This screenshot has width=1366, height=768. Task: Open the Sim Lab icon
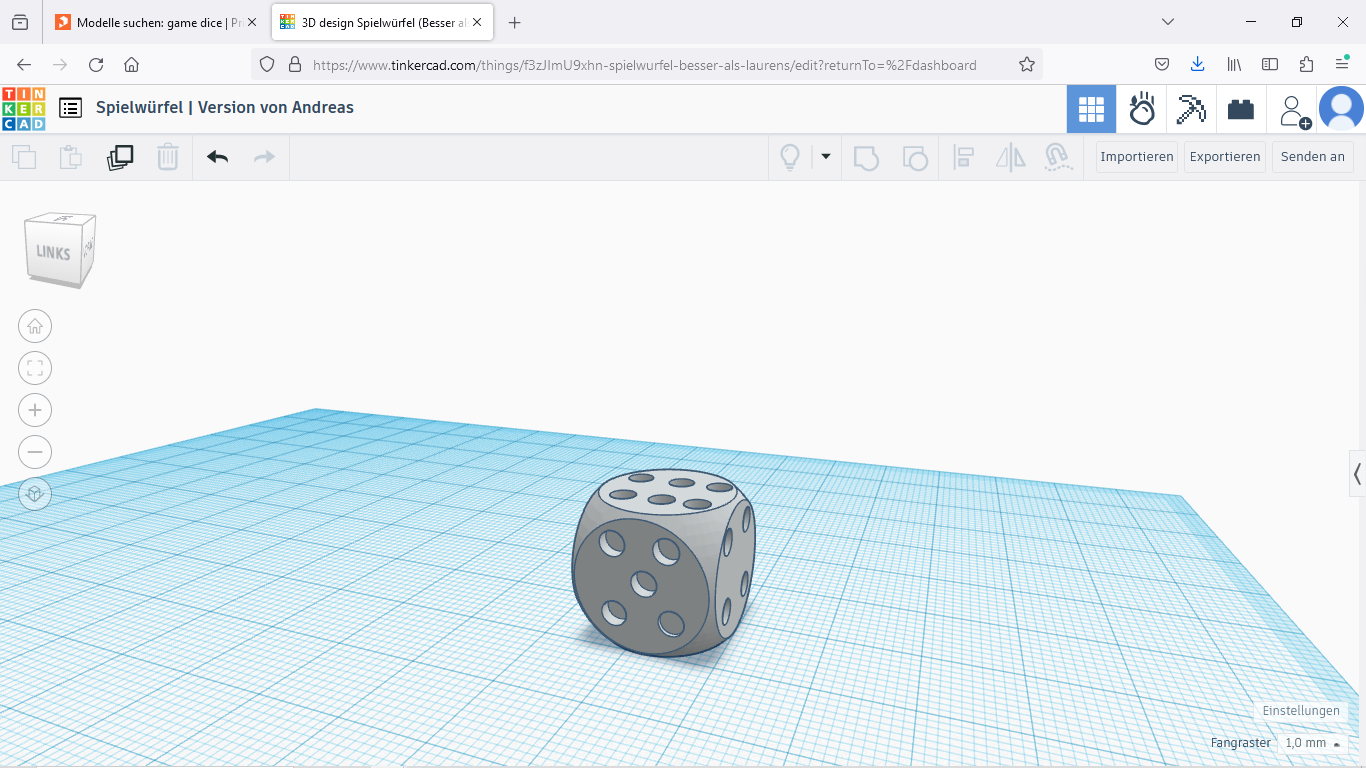(x=1142, y=109)
